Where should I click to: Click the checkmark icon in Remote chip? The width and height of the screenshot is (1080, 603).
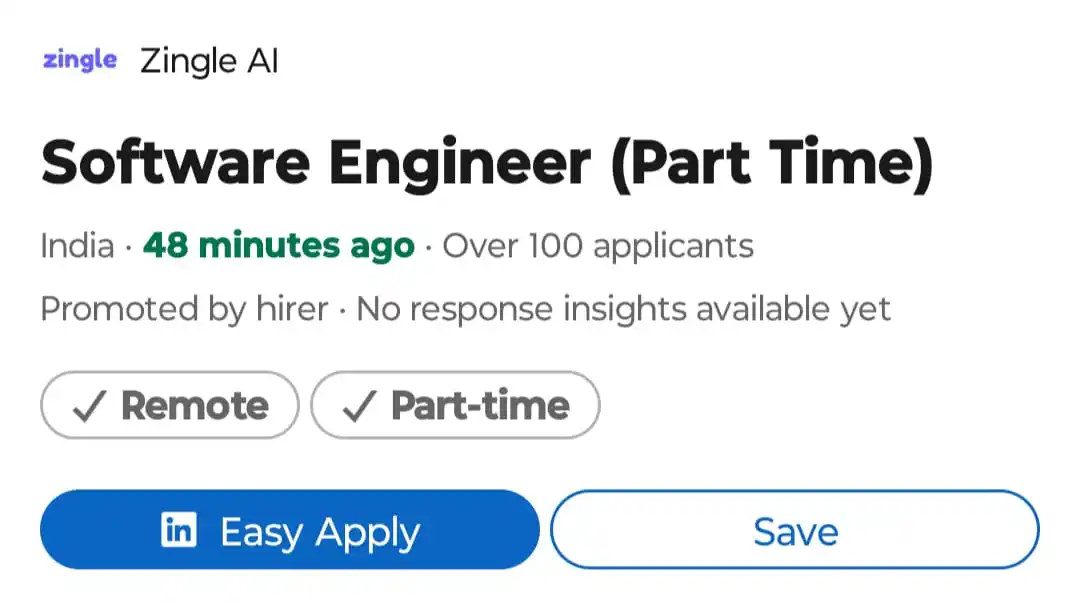click(89, 406)
